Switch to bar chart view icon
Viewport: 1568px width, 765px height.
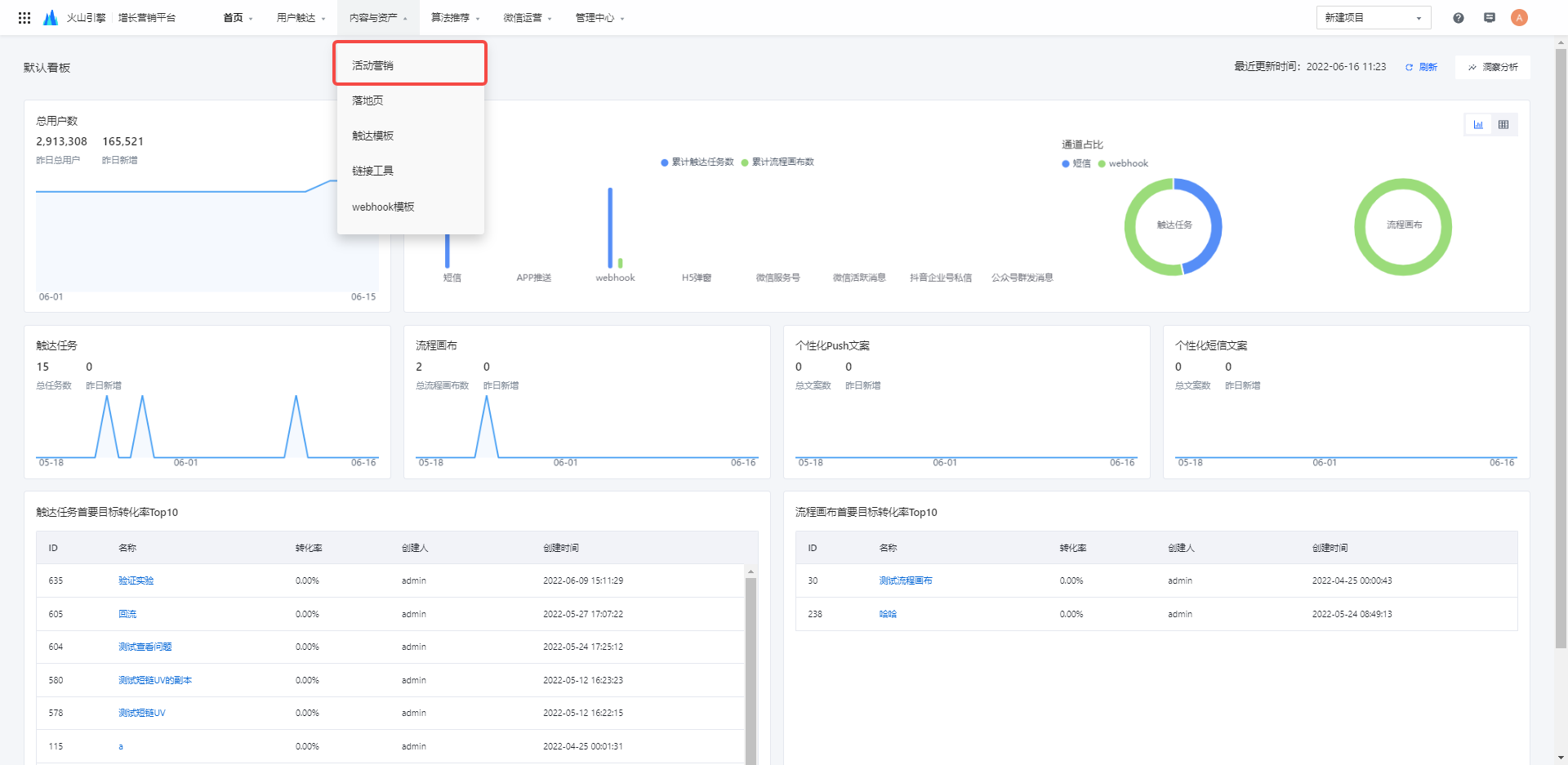(1478, 124)
